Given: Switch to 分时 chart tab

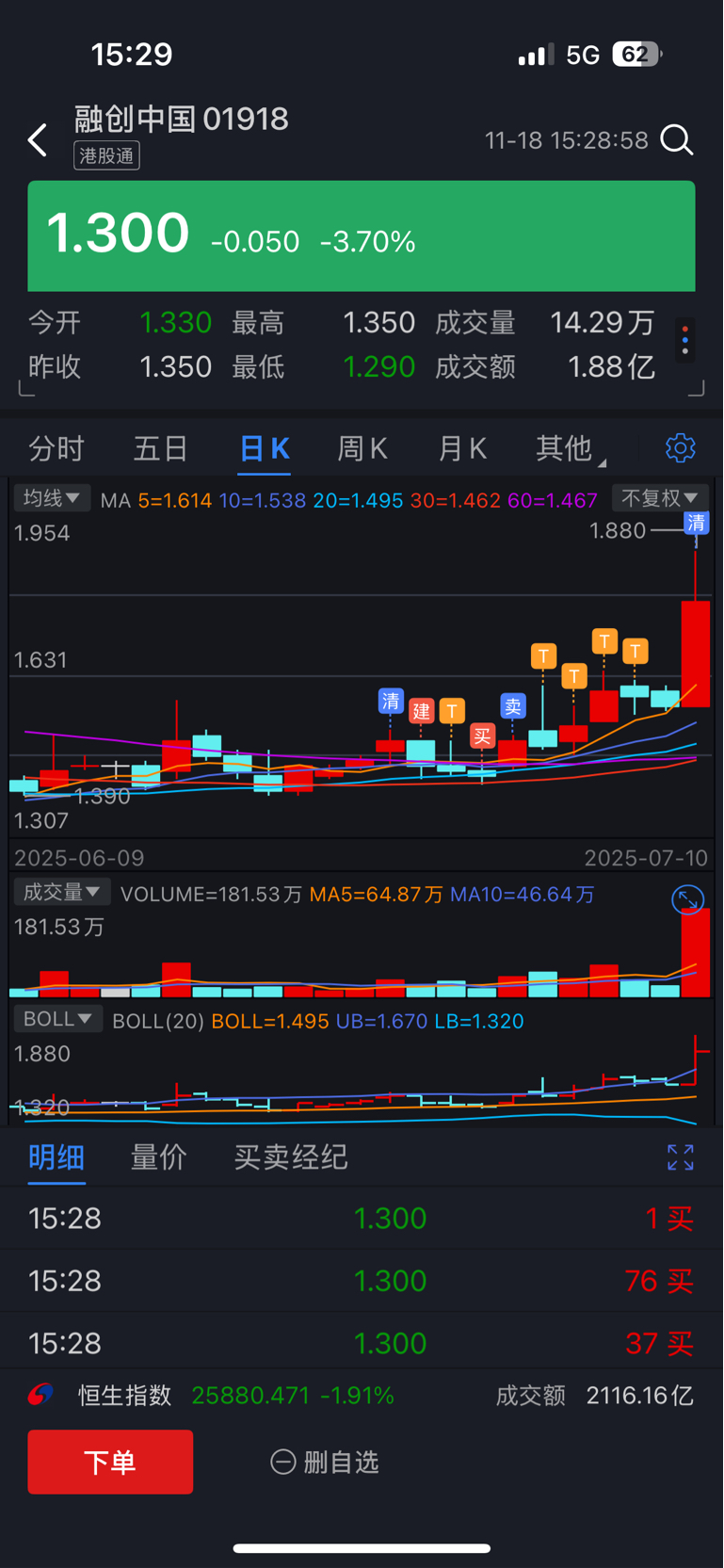Looking at the screenshot, I should [x=56, y=448].
